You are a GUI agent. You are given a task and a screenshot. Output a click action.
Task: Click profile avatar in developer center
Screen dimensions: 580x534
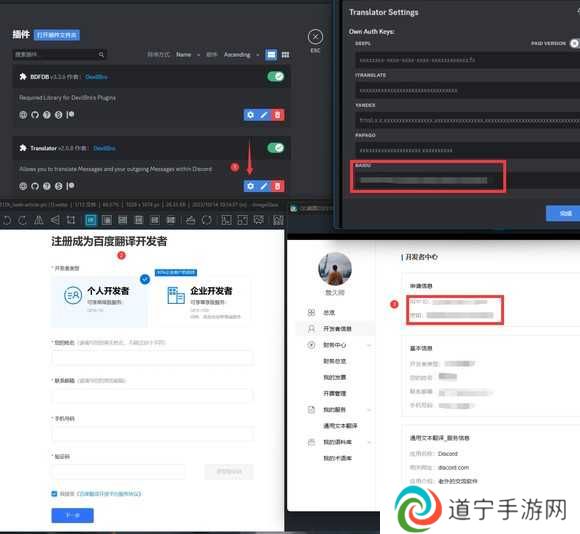[335, 269]
